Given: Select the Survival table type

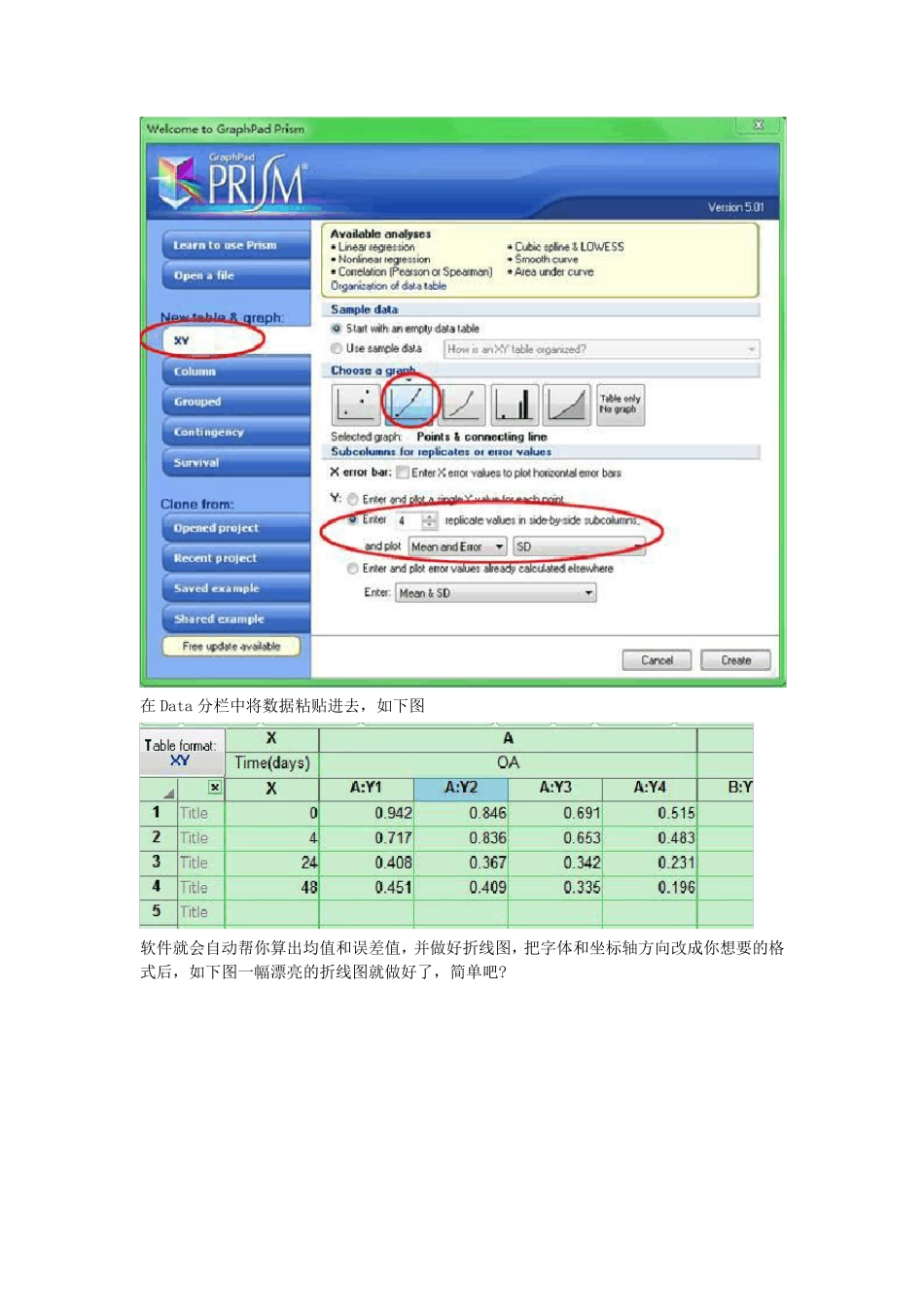Looking at the screenshot, I should (x=236, y=463).
